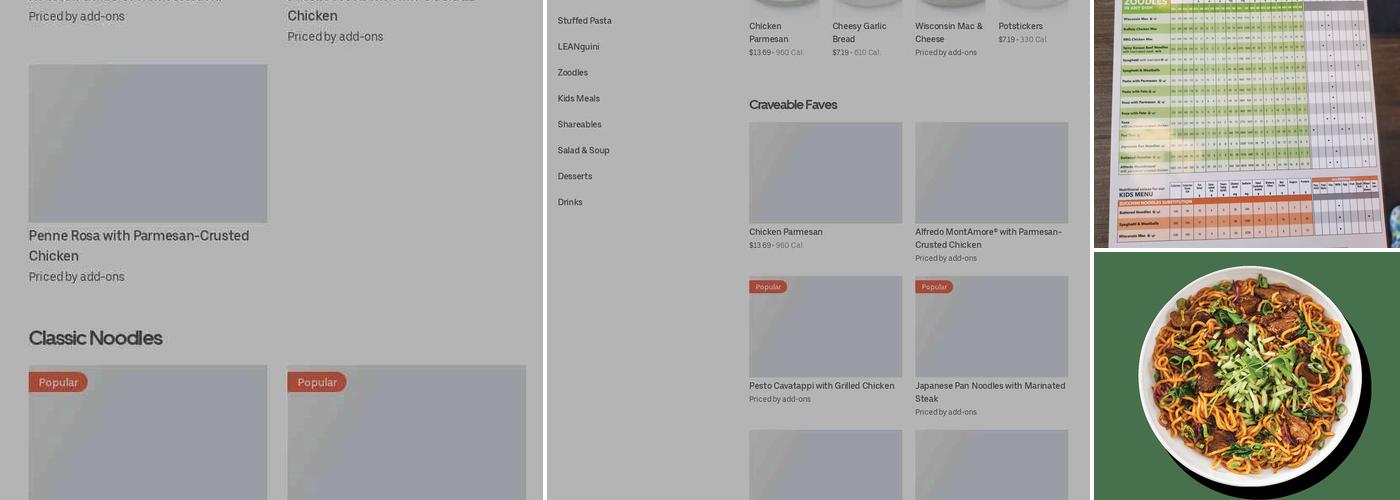View the nutrition chart photo
This screenshot has width=1400, height=500.
pos(1245,123)
